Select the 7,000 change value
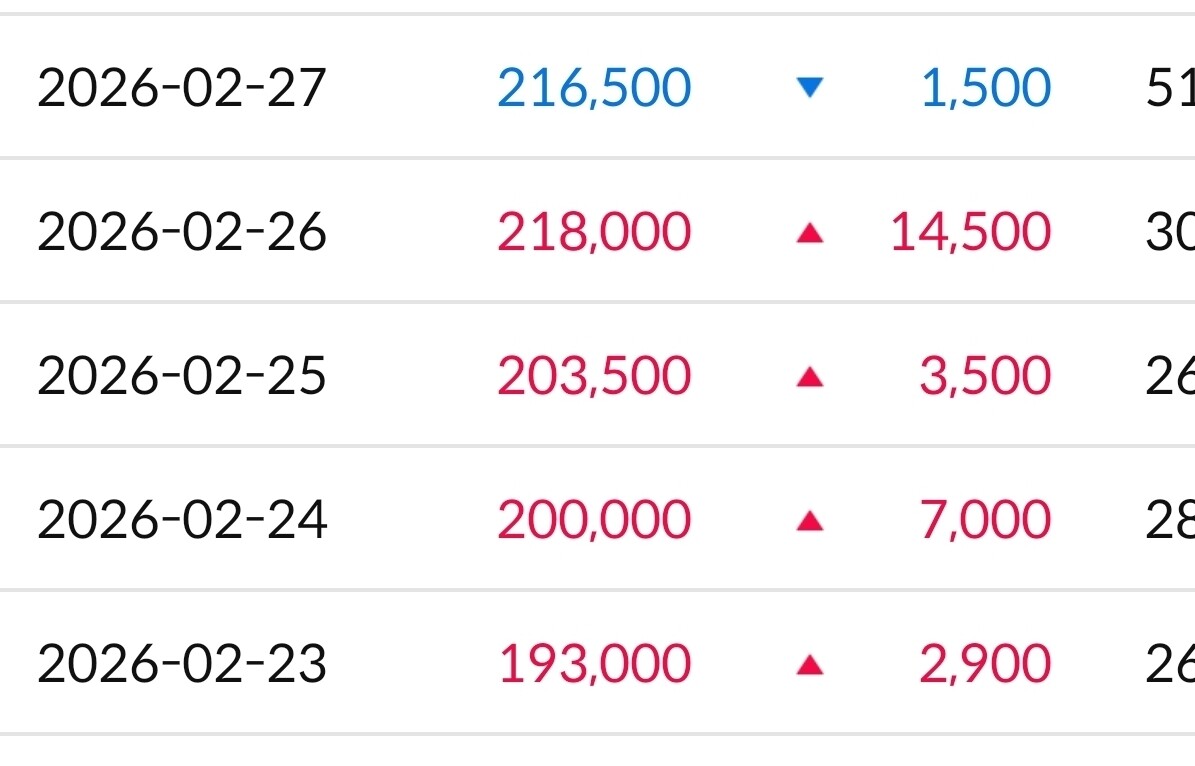1195x766 pixels. [985, 520]
